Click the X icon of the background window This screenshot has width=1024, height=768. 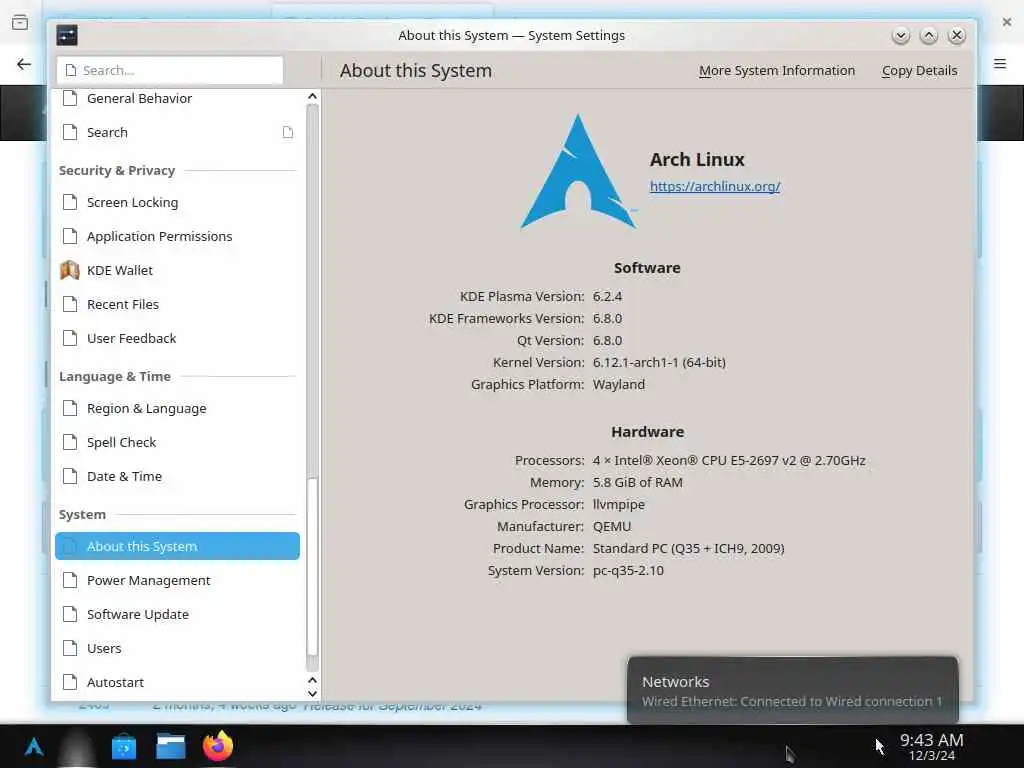click(x=1007, y=22)
